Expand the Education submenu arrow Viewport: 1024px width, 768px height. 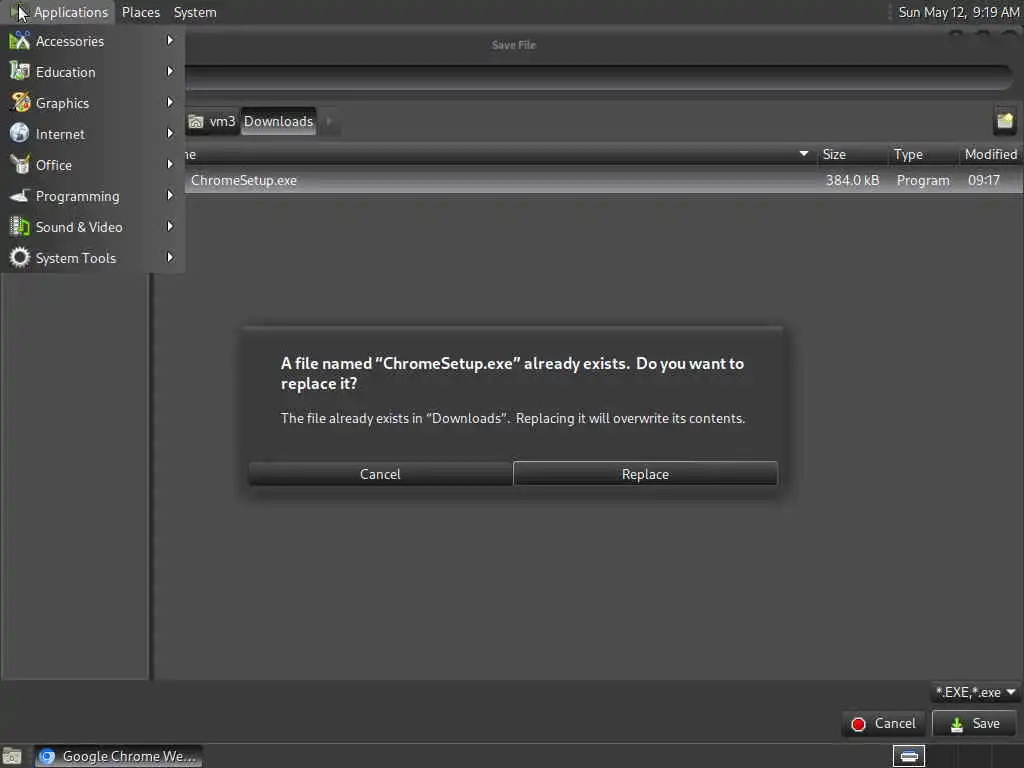click(170, 71)
